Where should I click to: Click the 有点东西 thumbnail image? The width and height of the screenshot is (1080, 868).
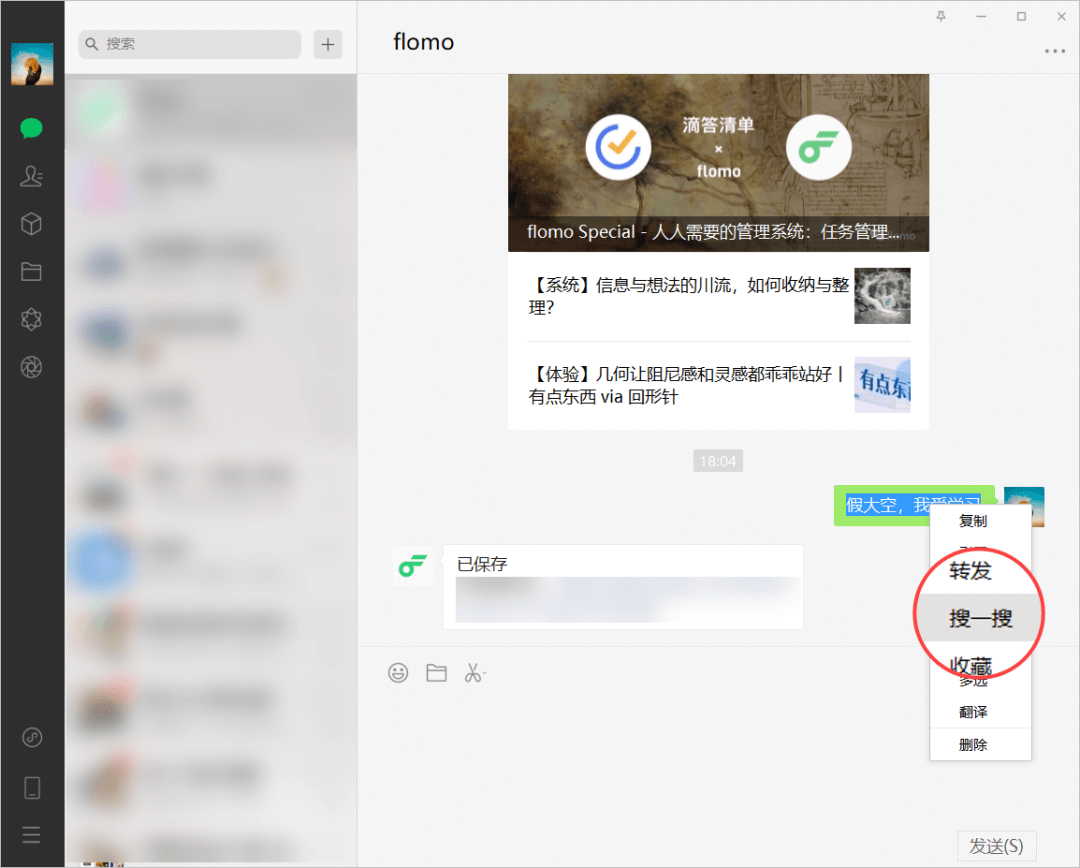coord(882,384)
